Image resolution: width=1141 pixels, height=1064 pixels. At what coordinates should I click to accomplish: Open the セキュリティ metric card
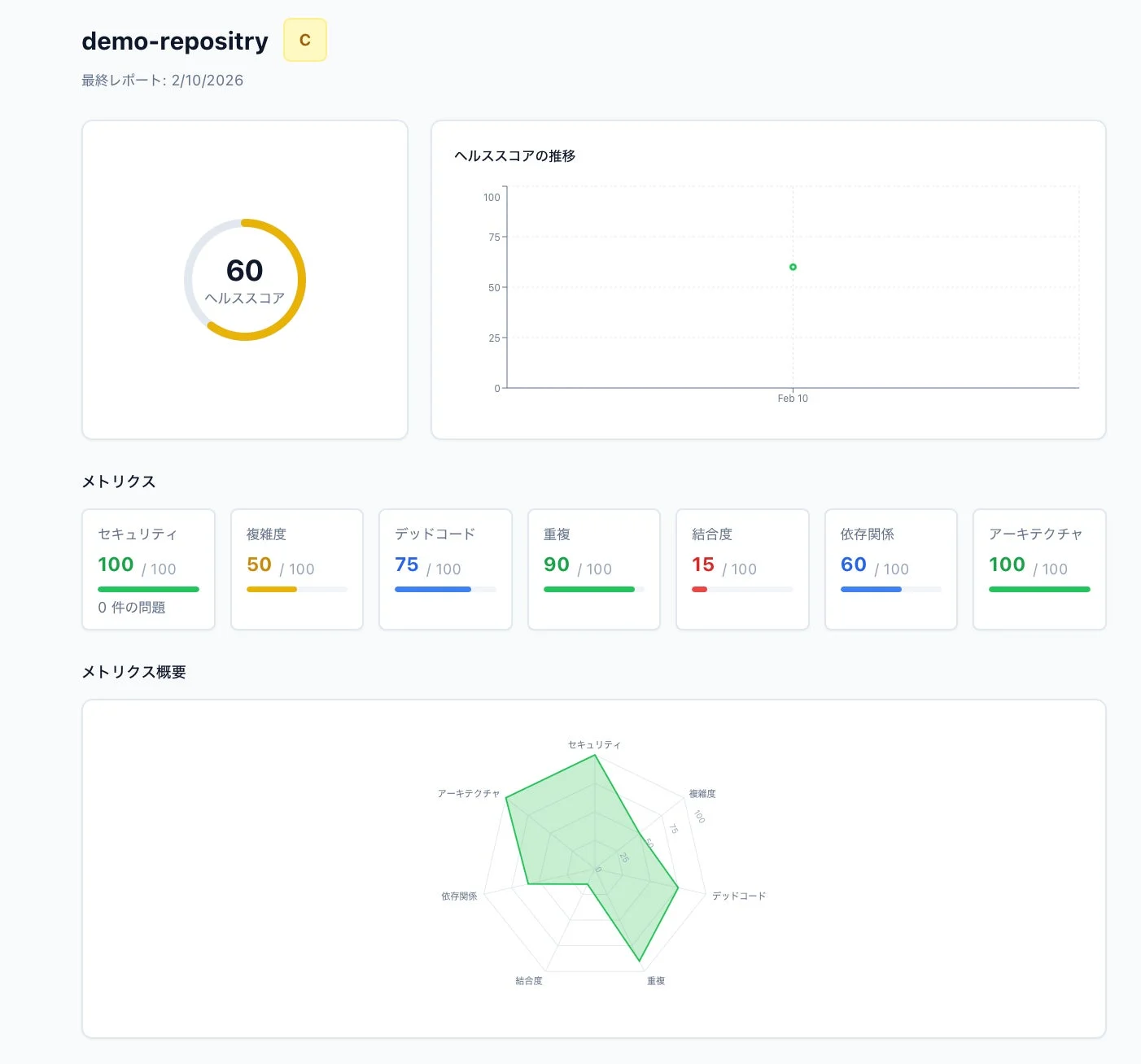148,569
